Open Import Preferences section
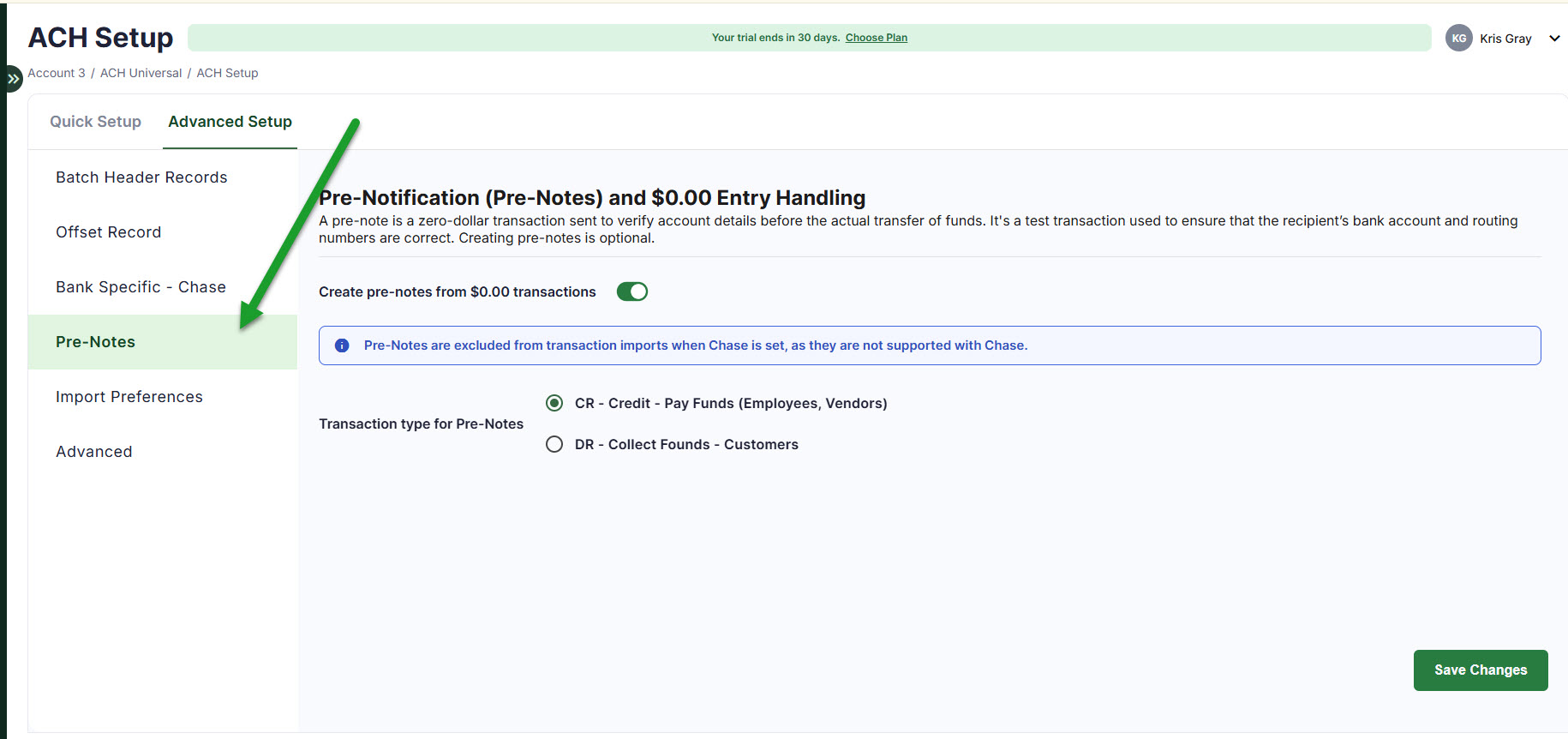Screen dimensions: 1568x739 pyautogui.click(x=129, y=397)
